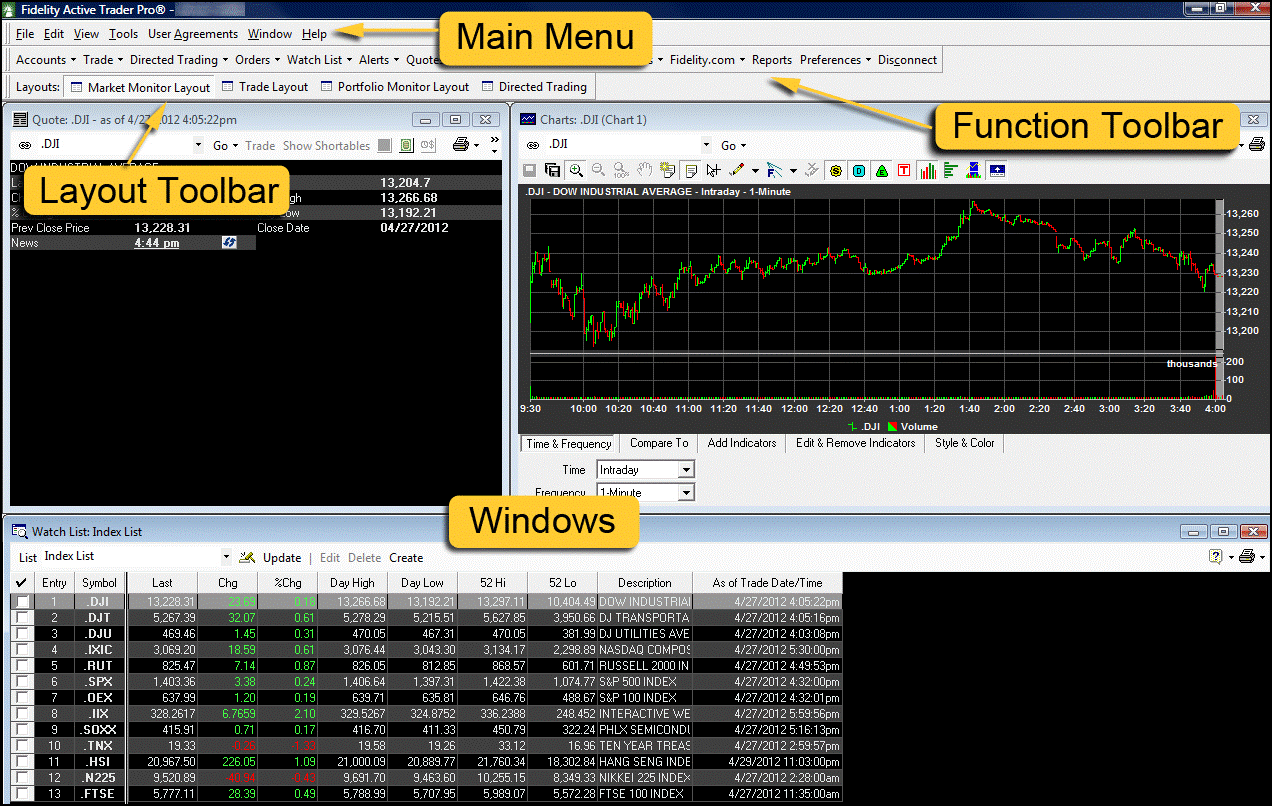Open the Alerts toolbar dropdown

(379, 60)
